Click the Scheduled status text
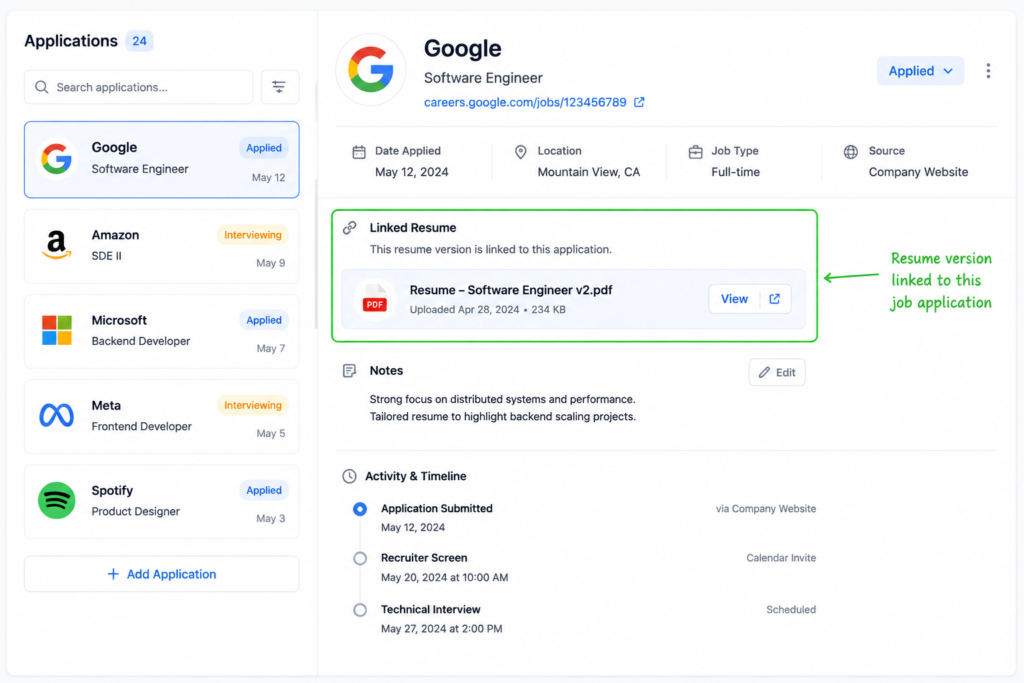 pyautogui.click(x=791, y=609)
